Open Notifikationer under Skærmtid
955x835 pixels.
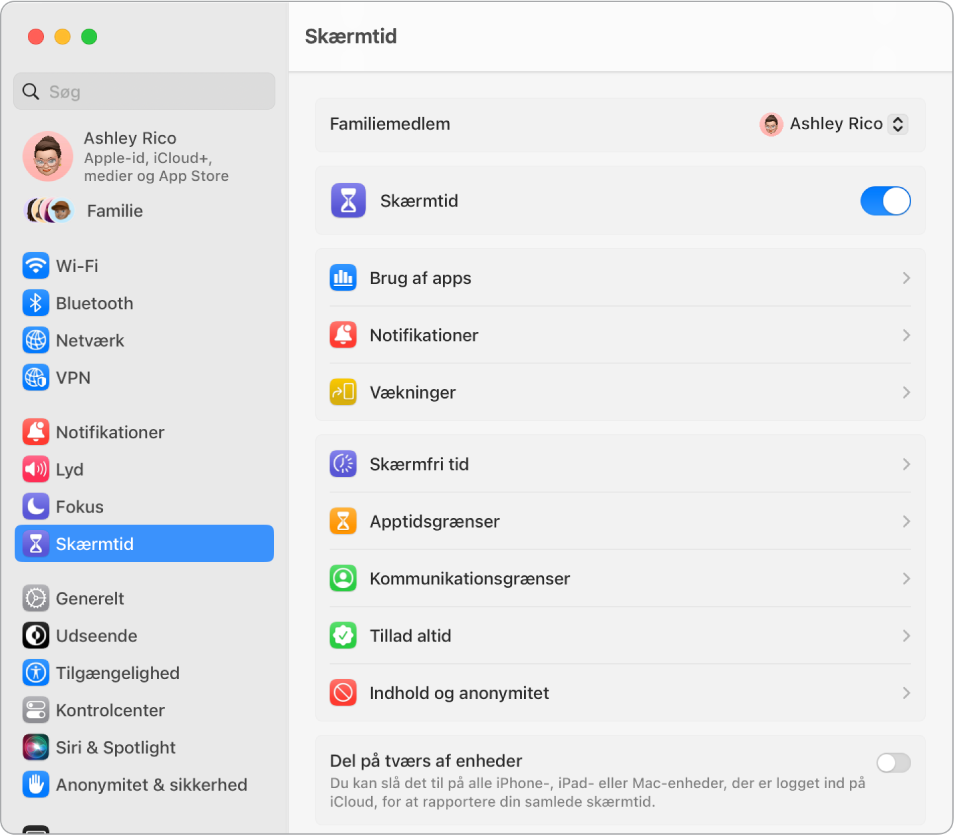point(620,335)
